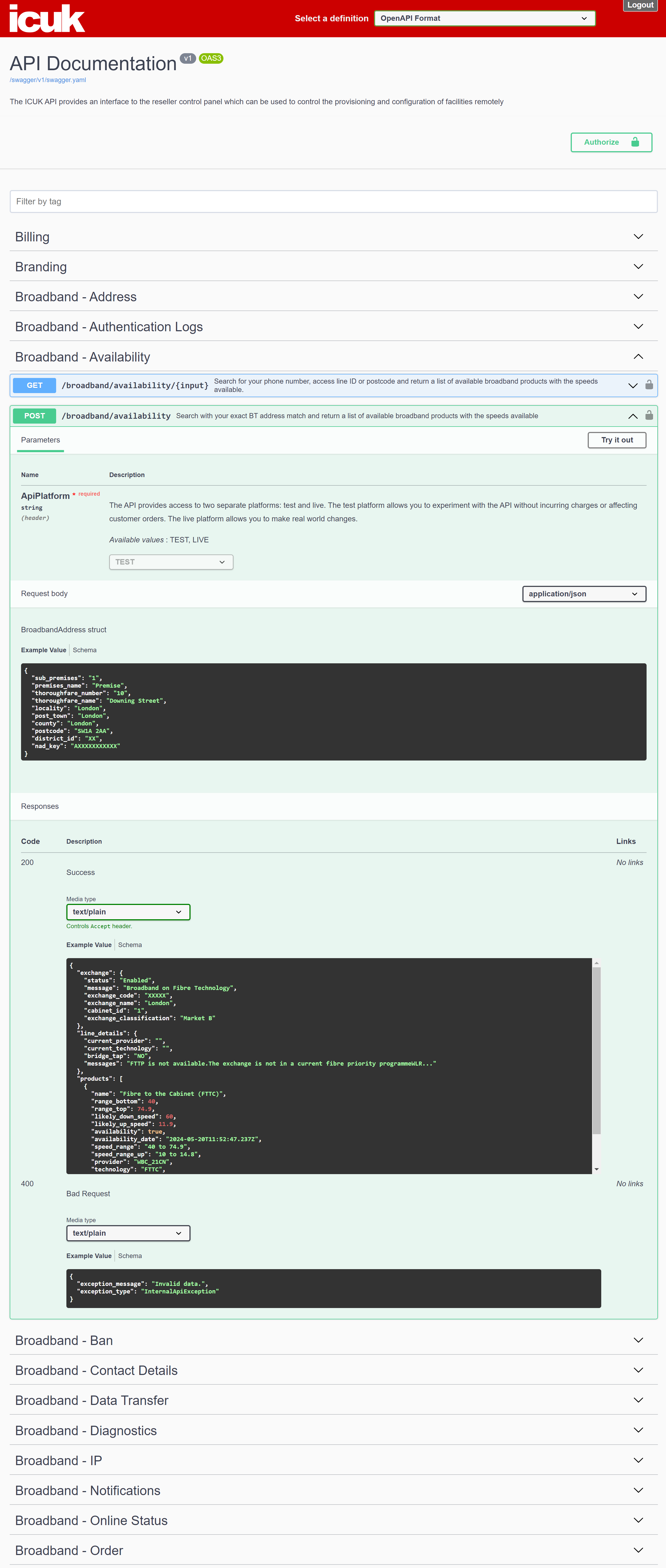Screen dimensions: 666x1568
Task: Click the OAS3 badge
Action: click(211, 58)
